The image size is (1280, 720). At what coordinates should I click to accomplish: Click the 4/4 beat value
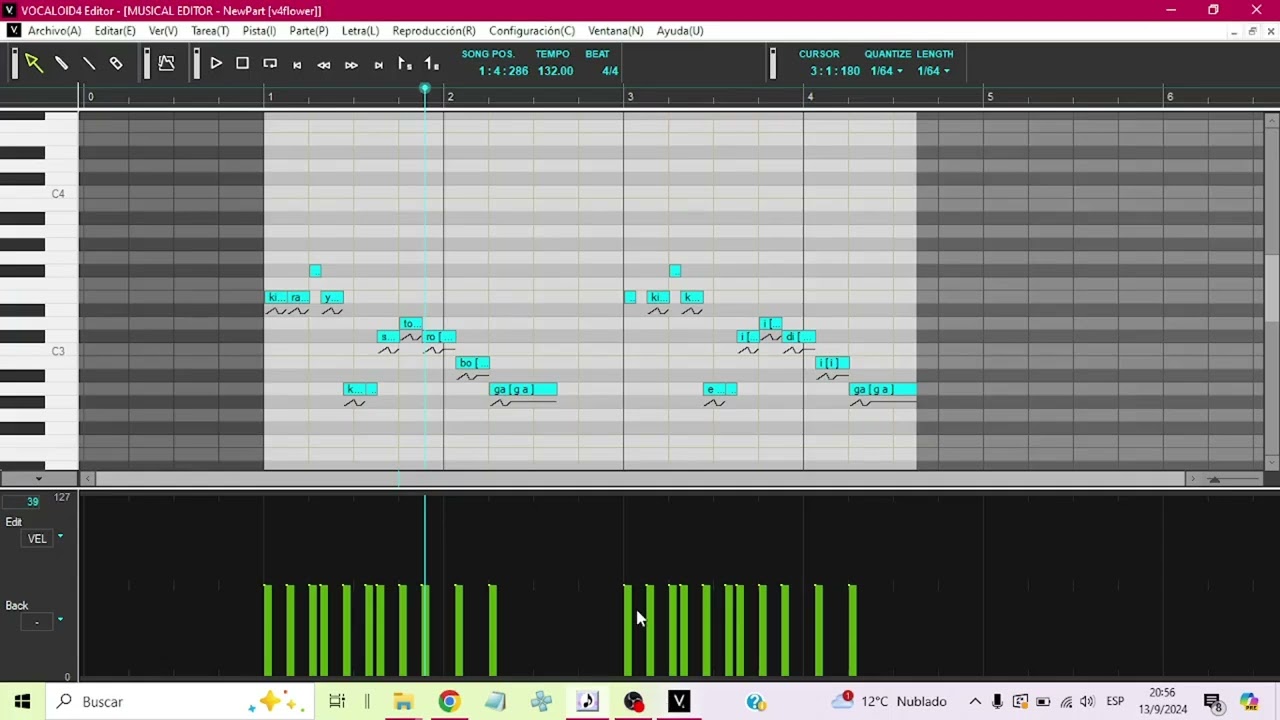610,71
